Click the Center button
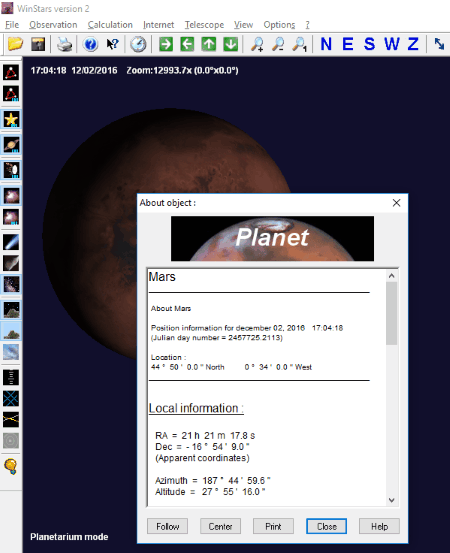The height and width of the screenshot is (553, 450). 220,526
